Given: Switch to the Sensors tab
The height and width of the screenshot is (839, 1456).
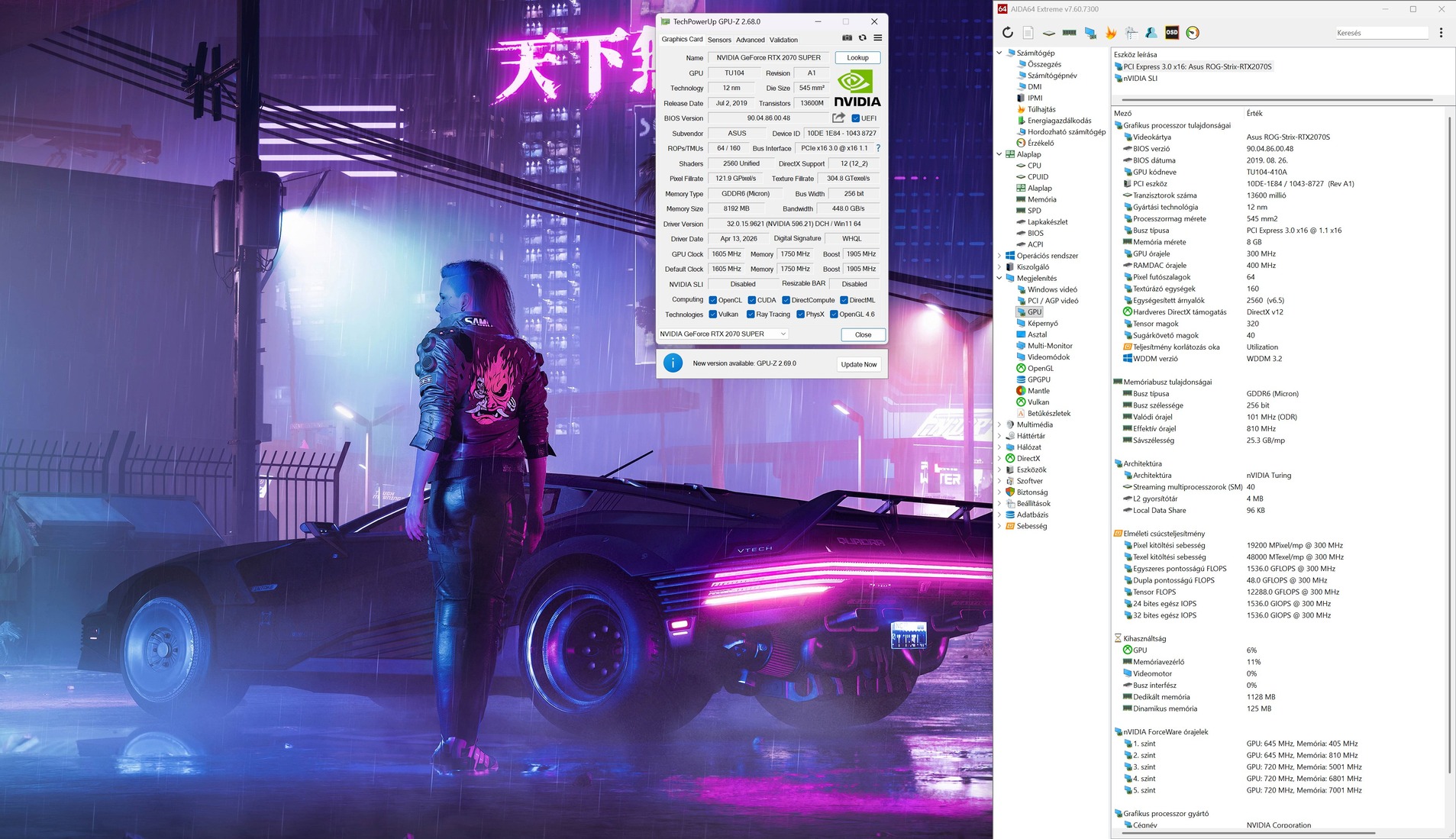Looking at the screenshot, I should pos(719,40).
